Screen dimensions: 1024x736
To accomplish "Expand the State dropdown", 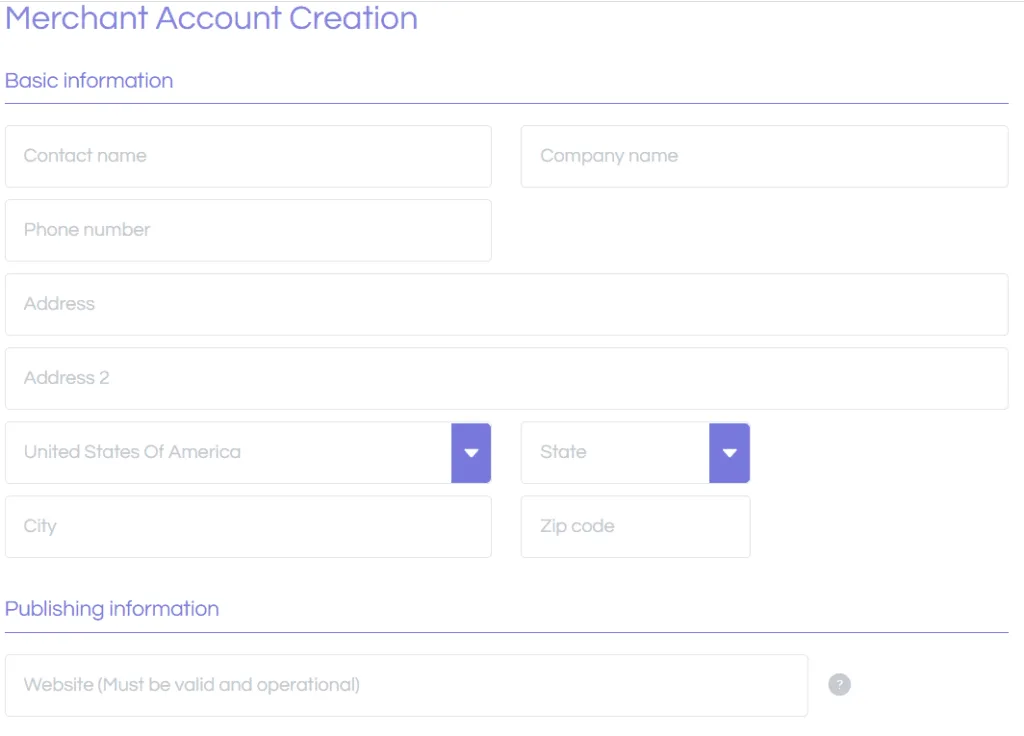I will 635,453.
